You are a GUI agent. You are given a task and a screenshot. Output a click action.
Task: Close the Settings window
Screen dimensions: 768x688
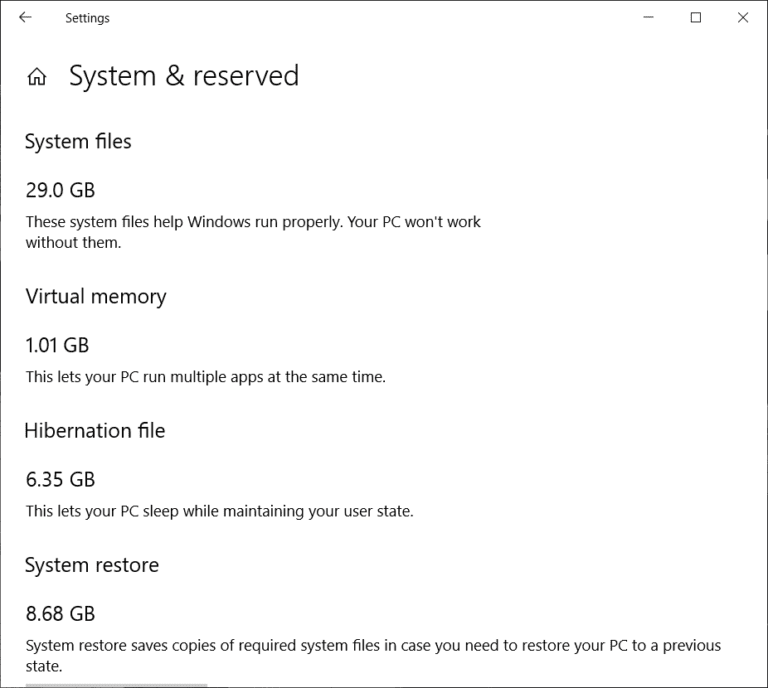tap(742, 18)
